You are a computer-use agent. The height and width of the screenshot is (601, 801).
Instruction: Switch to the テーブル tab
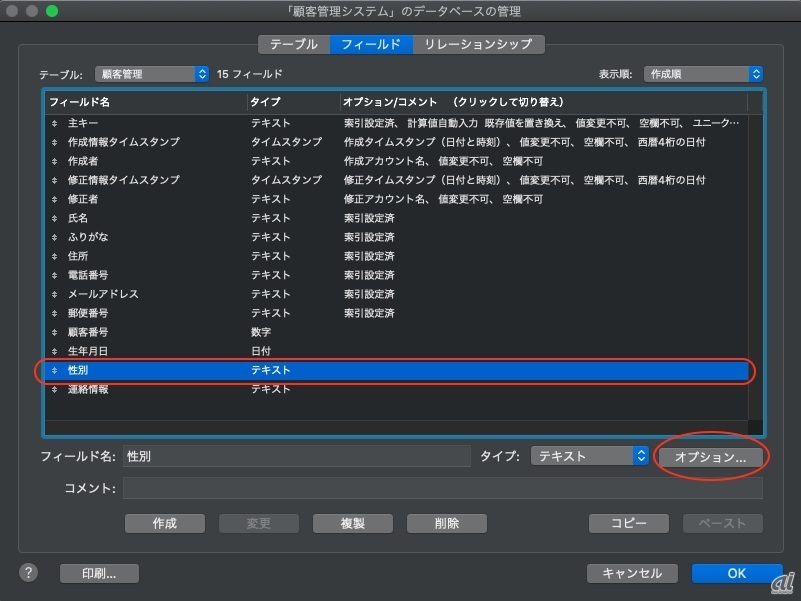point(294,44)
